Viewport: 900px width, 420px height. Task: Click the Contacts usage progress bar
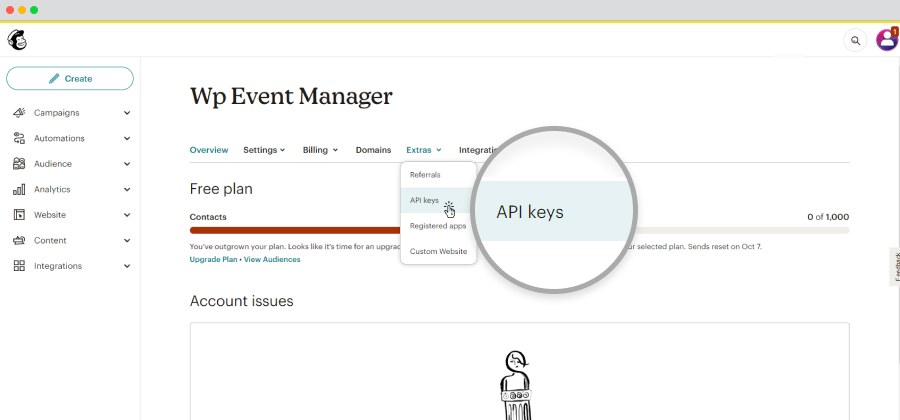click(295, 230)
